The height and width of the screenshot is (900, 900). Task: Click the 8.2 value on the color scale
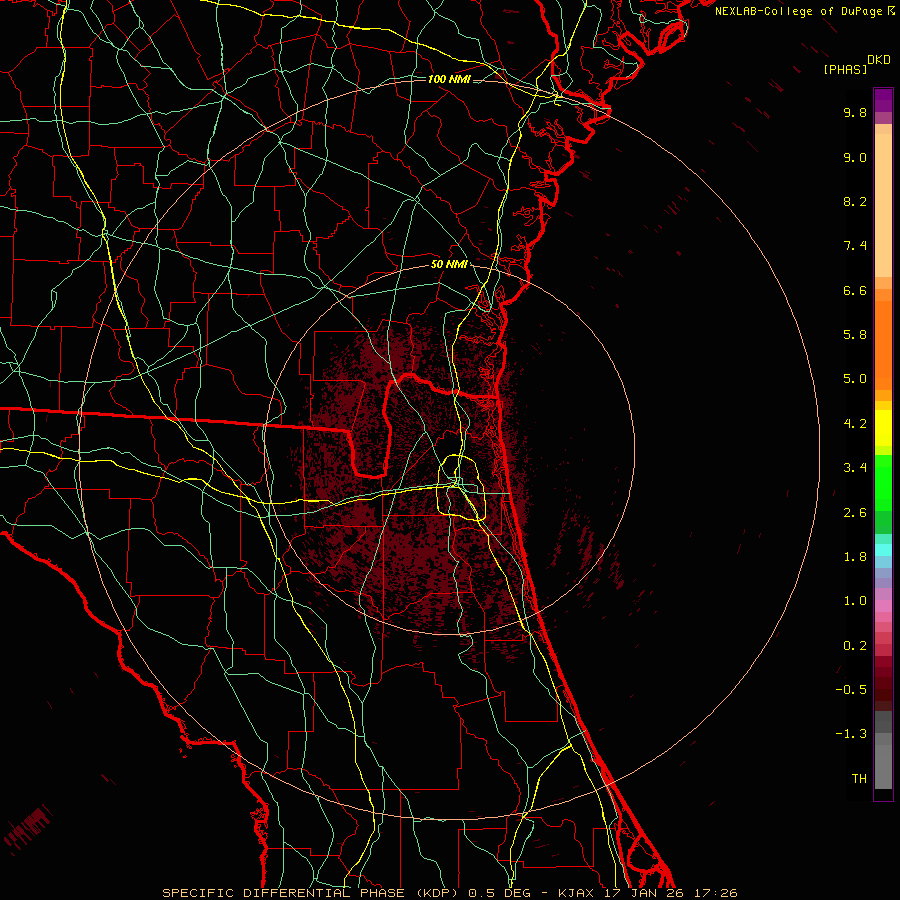855,201
